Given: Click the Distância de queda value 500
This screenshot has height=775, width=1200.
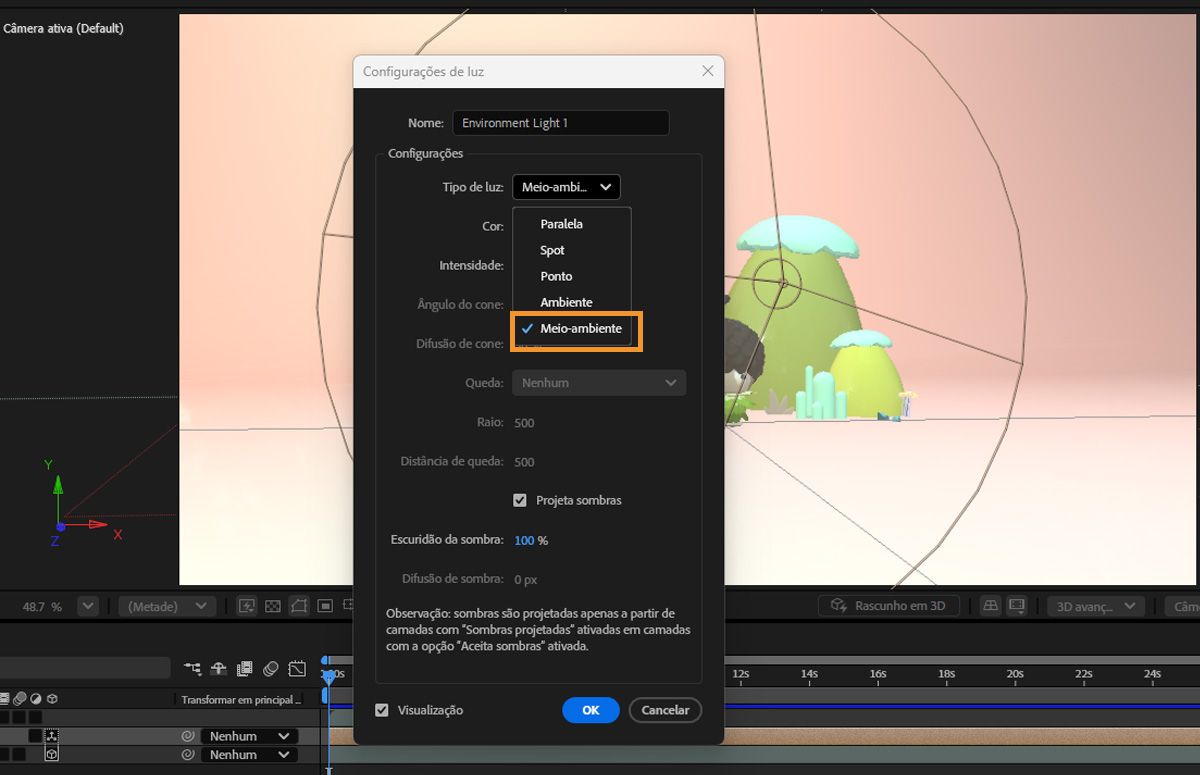Looking at the screenshot, I should pos(524,462).
